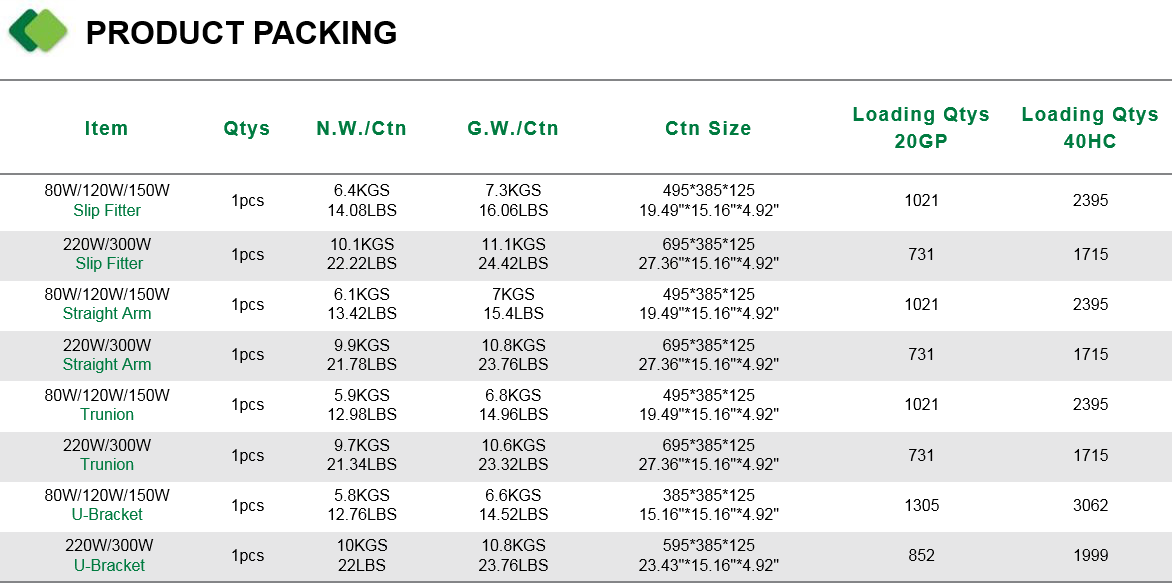Click the 80W/120W/150W U-Bracket label
Image resolution: width=1173 pixels, height=584 pixels.
107,505
